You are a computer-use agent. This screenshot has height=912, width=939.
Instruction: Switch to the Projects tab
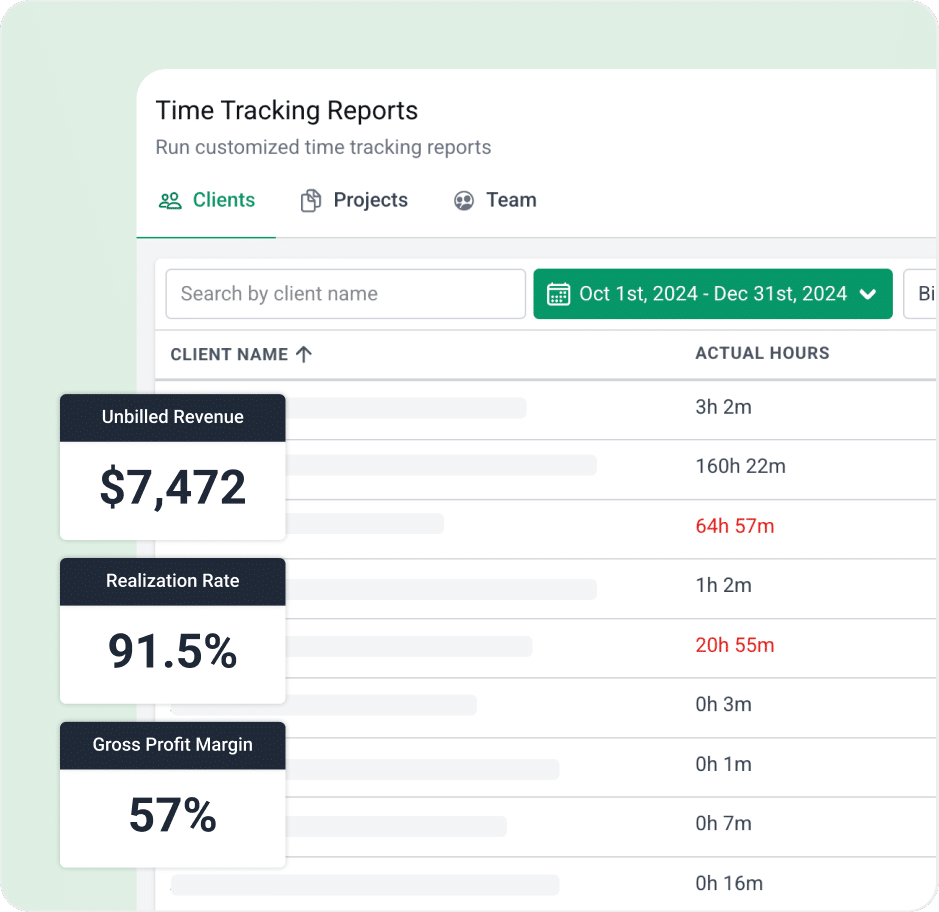pyautogui.click(x=354, y=200)
